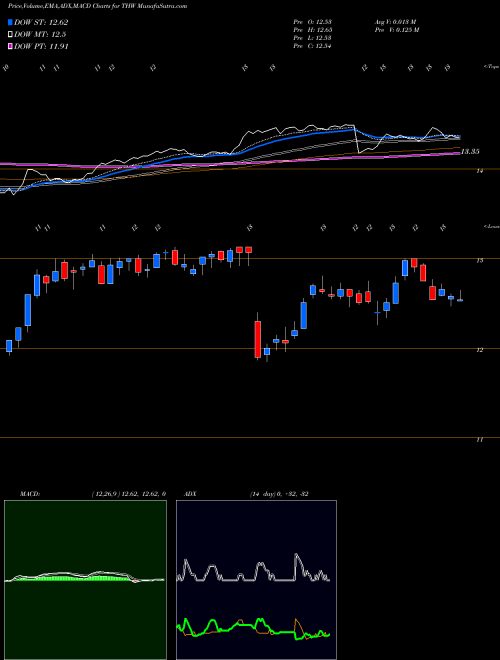Click the '<Tops' marker label at right
Viewport: 500px width, 660px height.
point(491,67)
